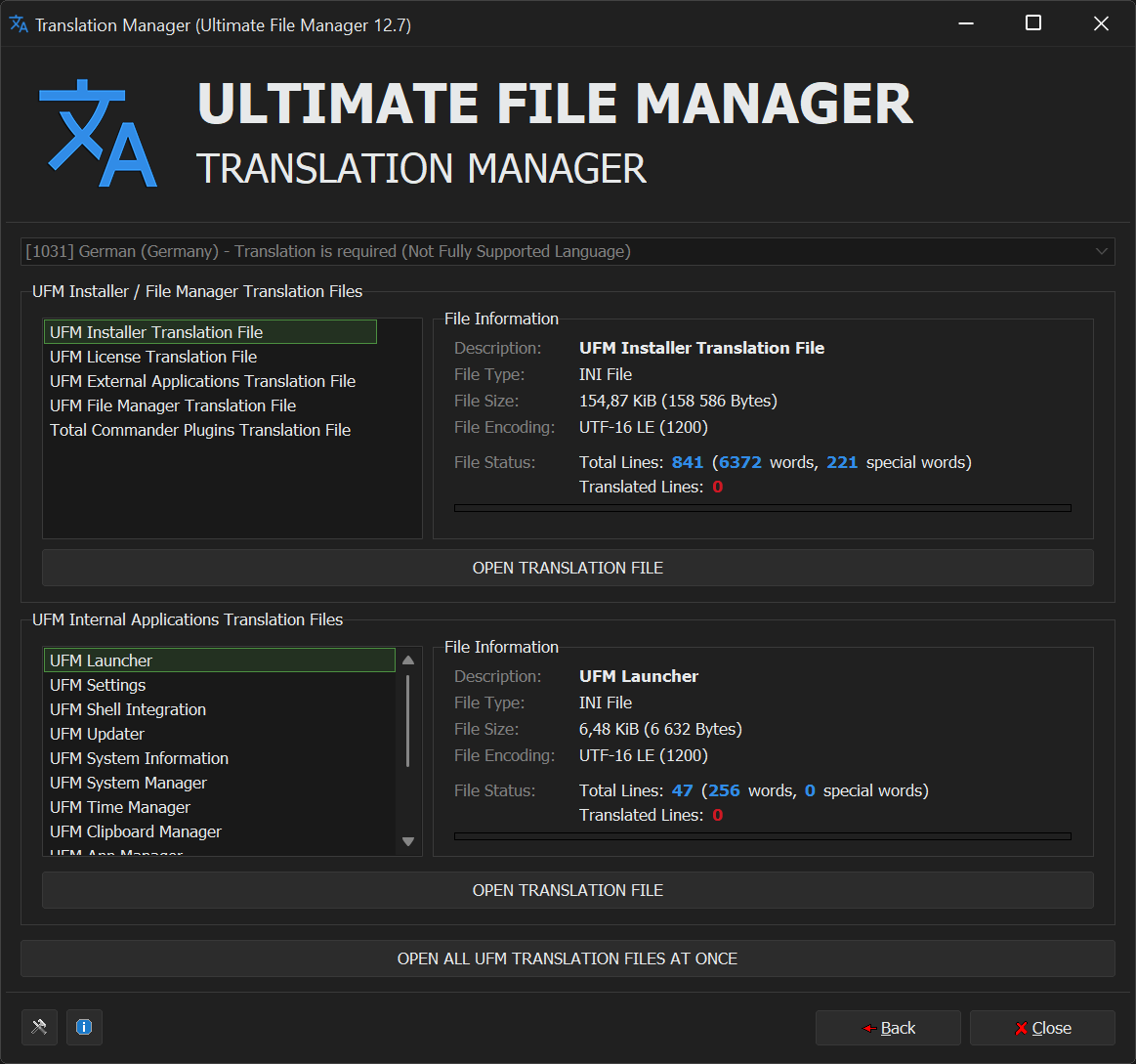
Task: Select UFM File Manager Translation File
Action: click(173, 405)
